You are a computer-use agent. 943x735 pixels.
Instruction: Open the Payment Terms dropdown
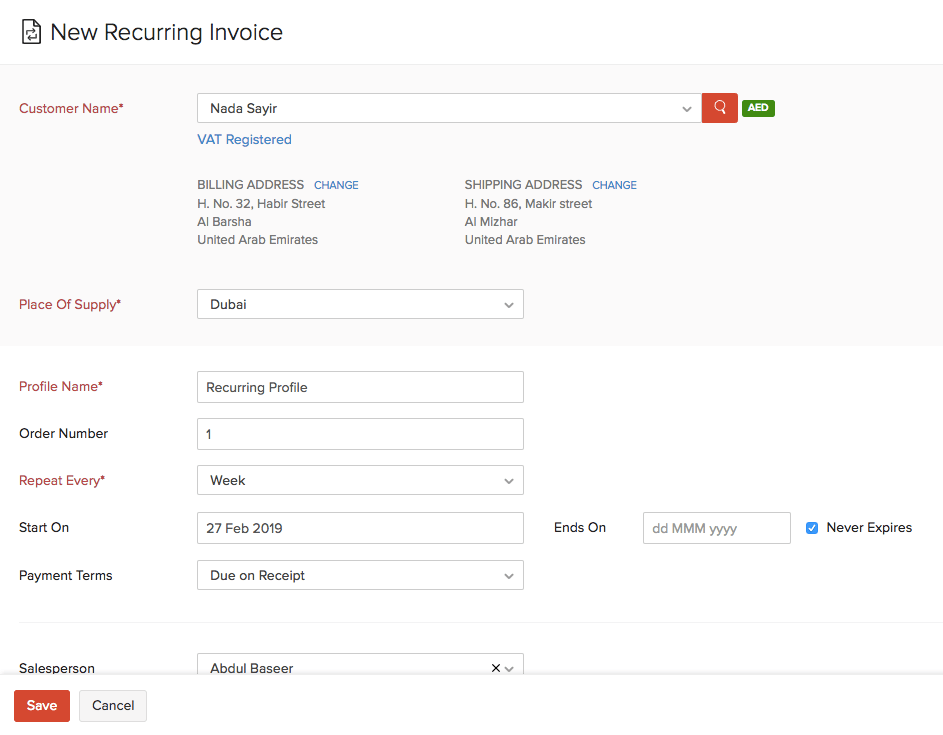tap(509, 575)
